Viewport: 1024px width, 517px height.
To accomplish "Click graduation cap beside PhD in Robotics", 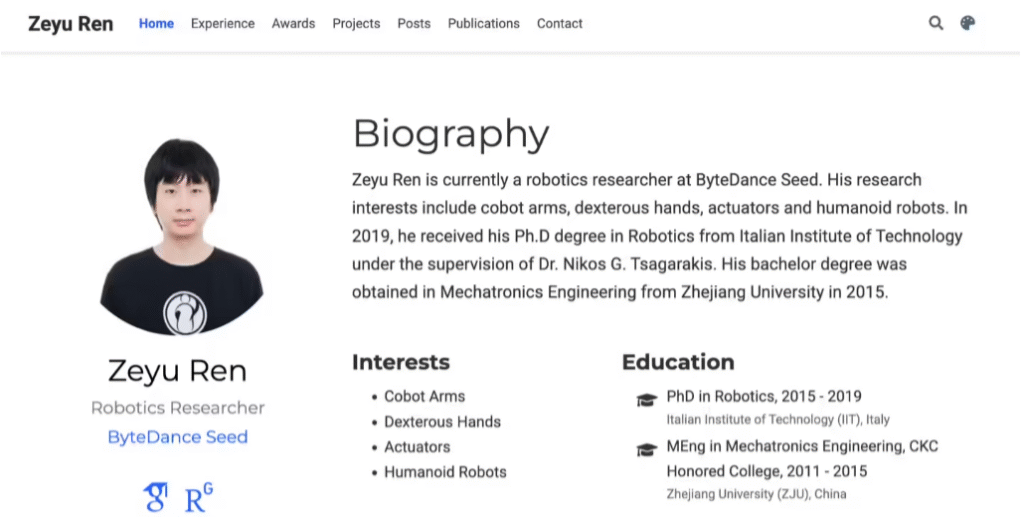I will 646,401.
